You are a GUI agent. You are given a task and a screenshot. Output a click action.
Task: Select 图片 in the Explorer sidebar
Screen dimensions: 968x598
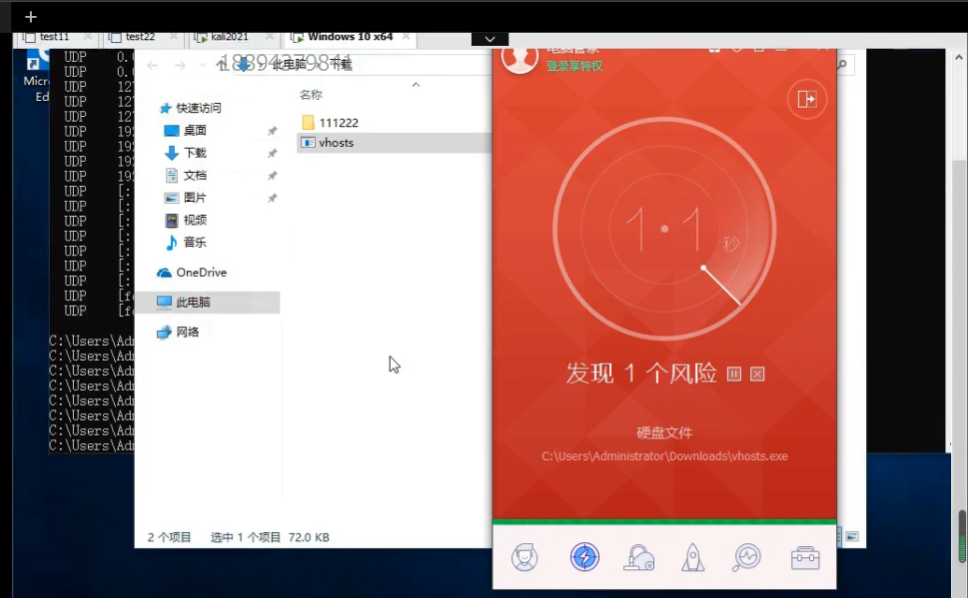(x=186, y=197)
